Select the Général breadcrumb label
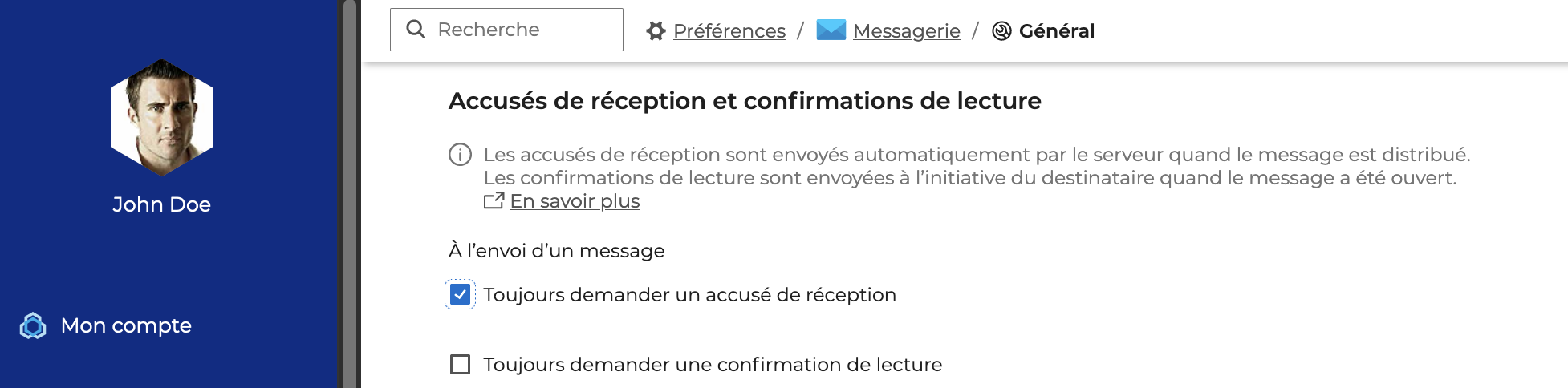 (x=1056, y=31)
